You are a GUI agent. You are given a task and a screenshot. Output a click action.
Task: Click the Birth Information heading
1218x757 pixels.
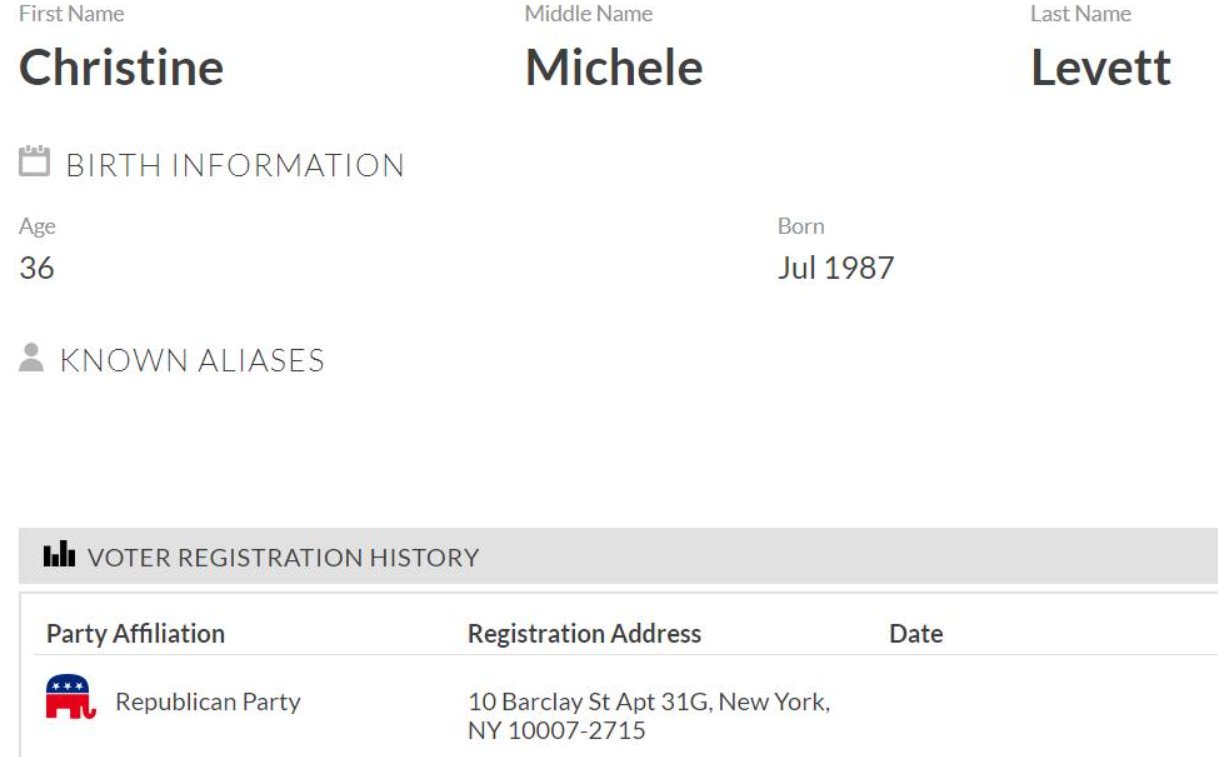[235, 165]
